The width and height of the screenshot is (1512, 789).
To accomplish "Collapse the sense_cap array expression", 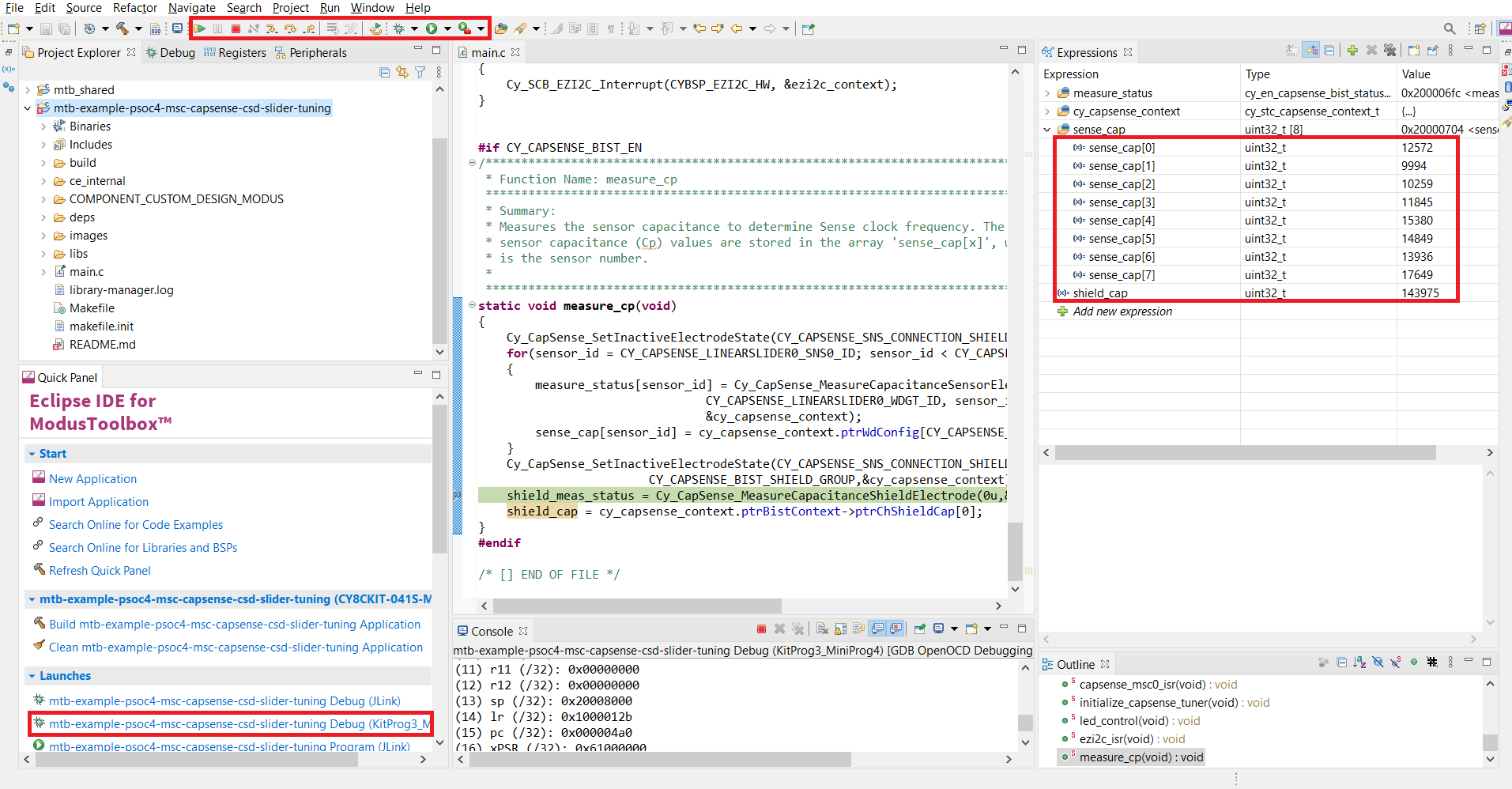I will 1047,130.
